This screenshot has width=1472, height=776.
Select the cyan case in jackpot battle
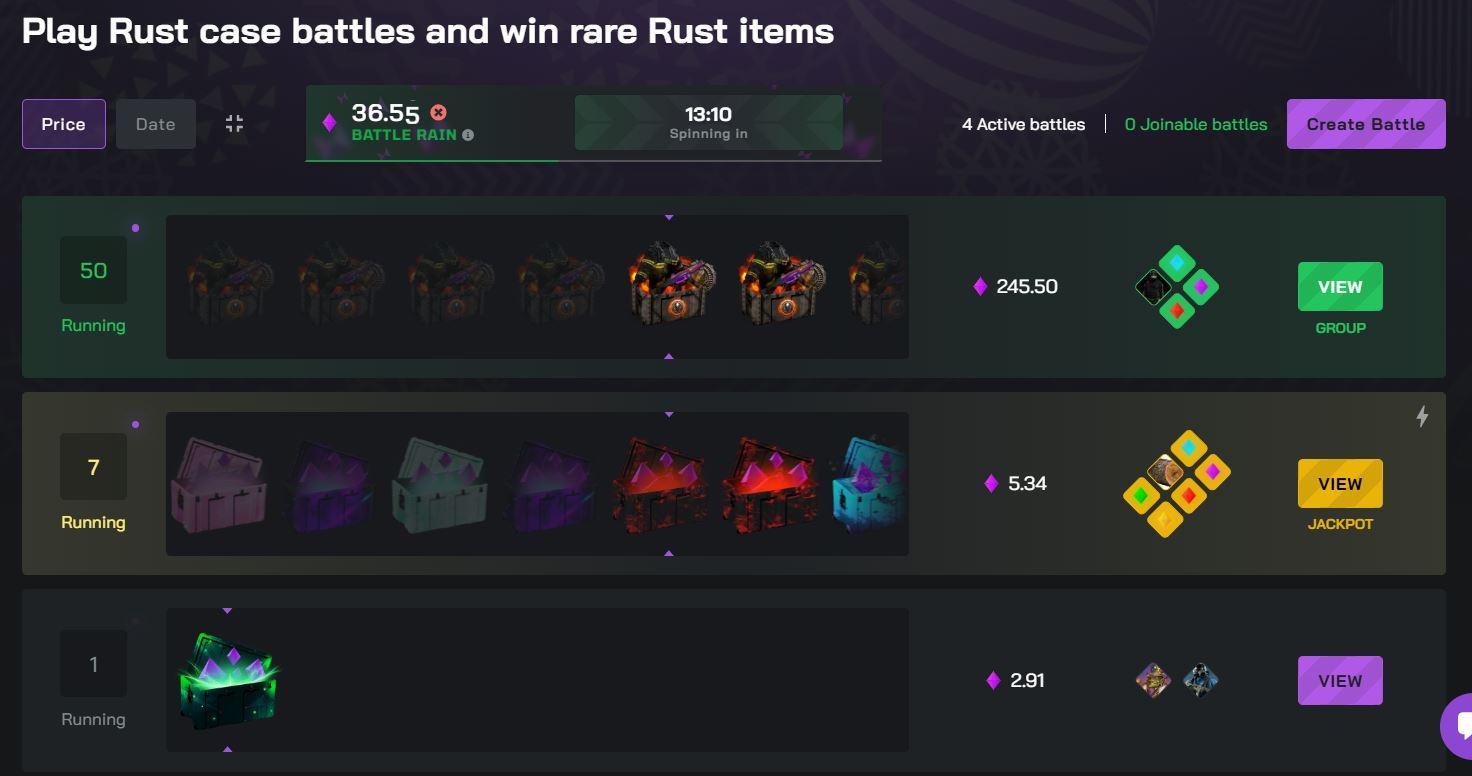click(869, 484)
